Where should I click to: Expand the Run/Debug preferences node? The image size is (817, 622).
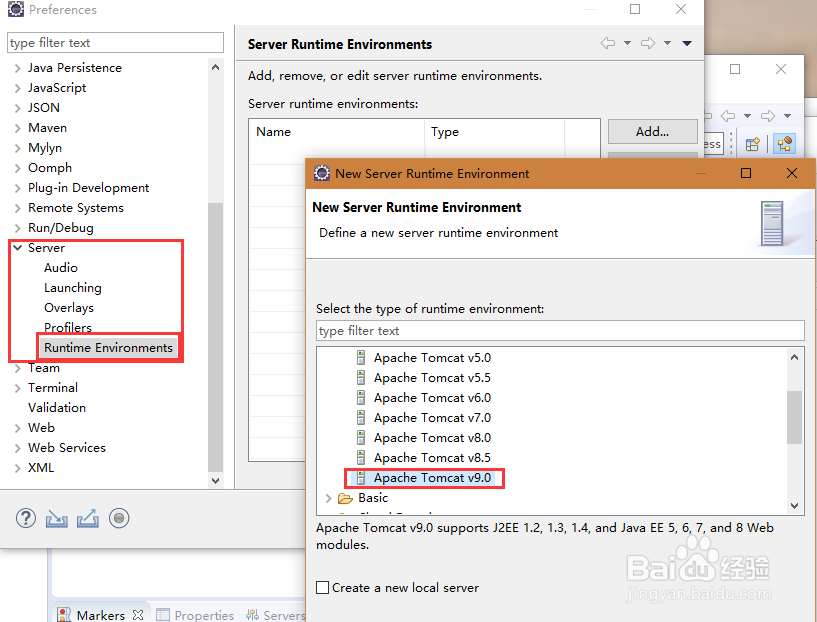tap(18, 228)
